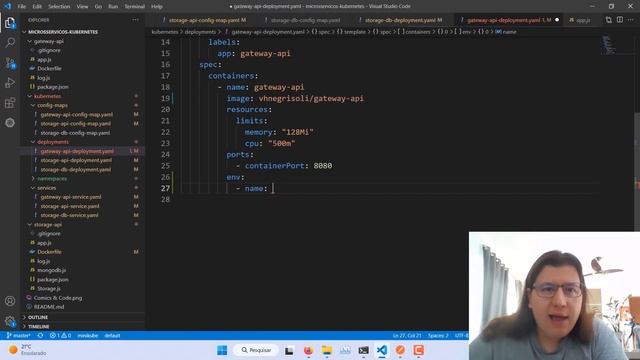The height and width of the screenshot is (360, 640).
Task: Collapse the deployments folder
Action: coord(53,142)
